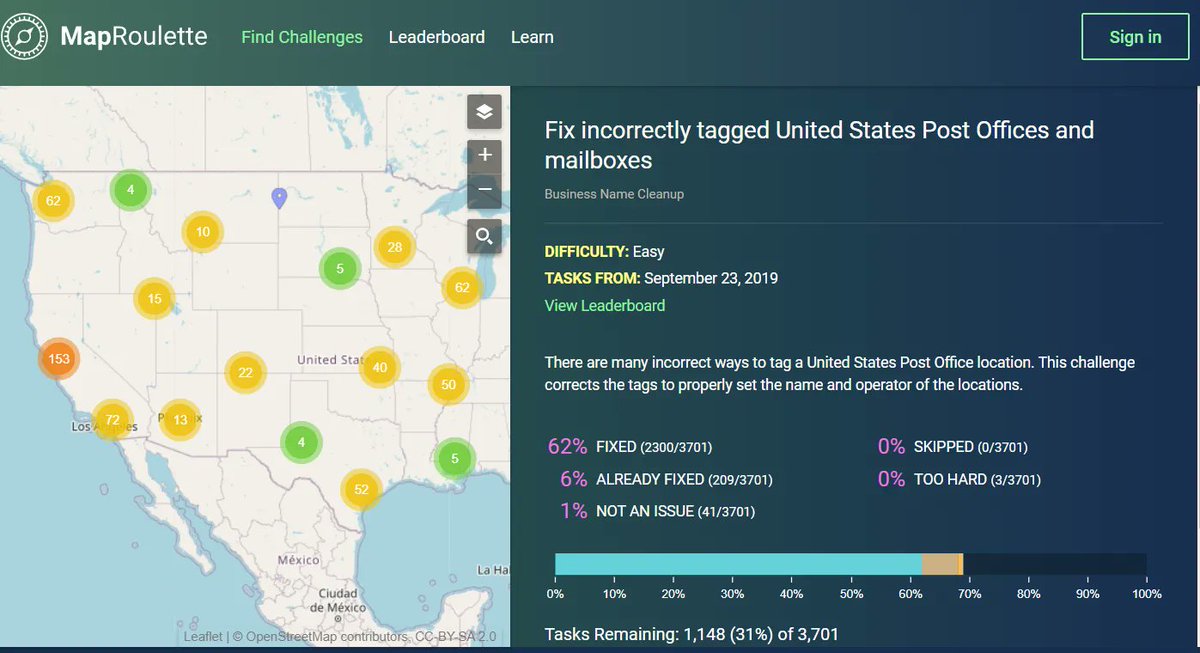The width and height of the screenshot is (1200, 653).
Task: Zoom in on the map
Action: pos(484,155)
